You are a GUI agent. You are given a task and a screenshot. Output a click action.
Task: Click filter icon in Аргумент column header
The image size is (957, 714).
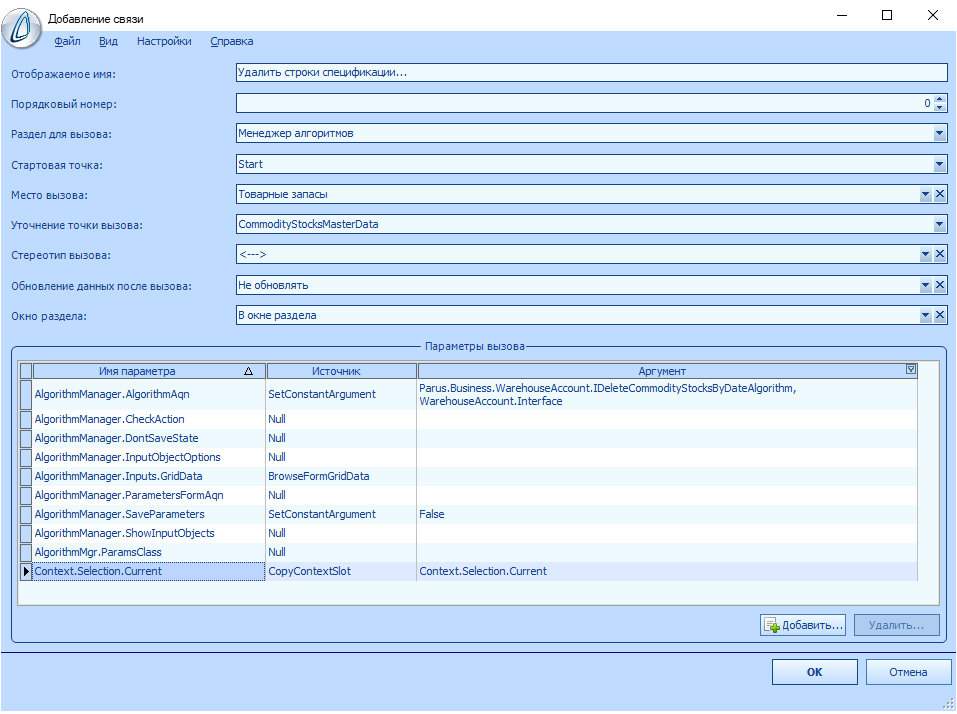pyautogui.click(x=910, y=370)
